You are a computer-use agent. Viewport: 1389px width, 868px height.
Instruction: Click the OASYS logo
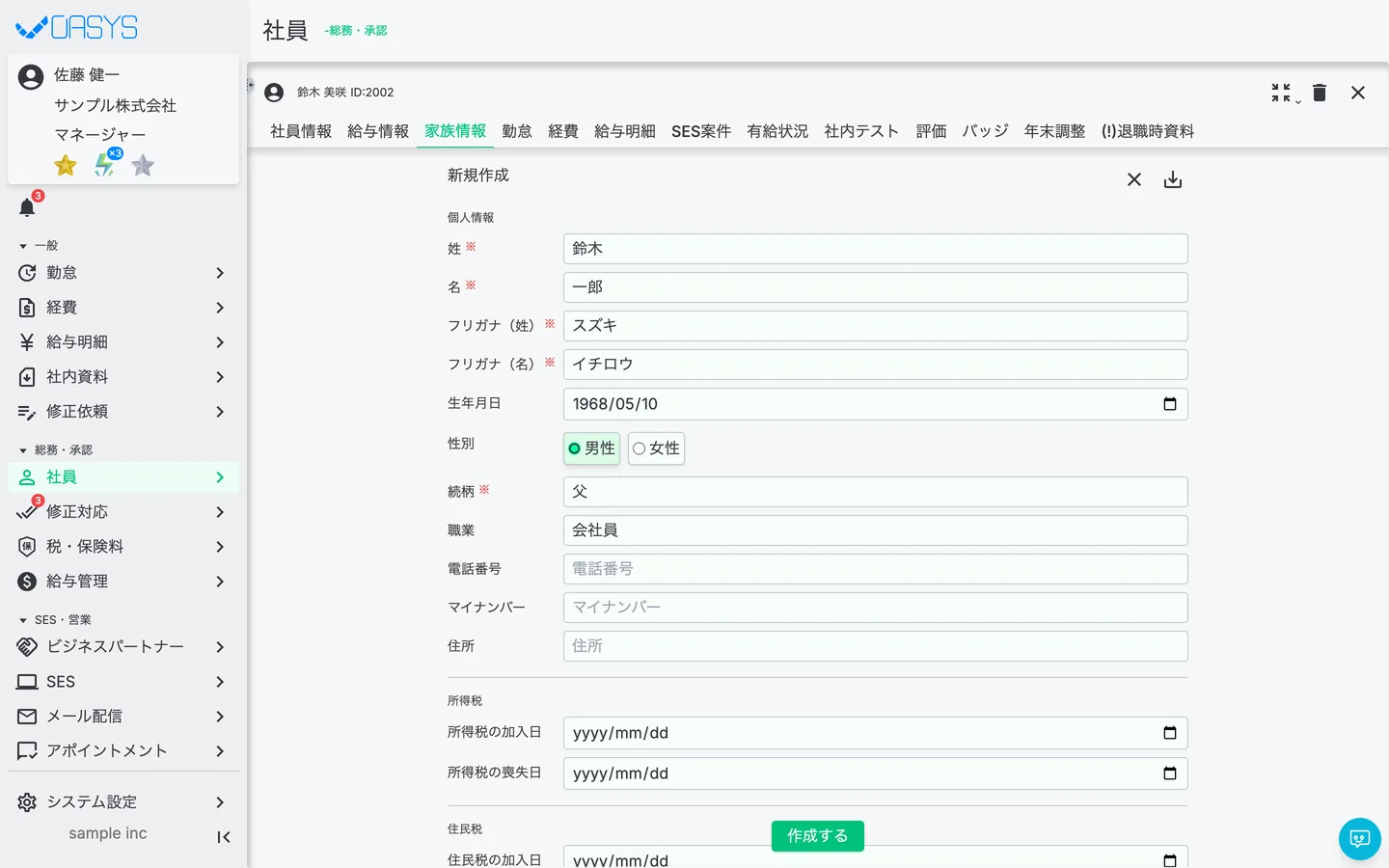point(77,27)
